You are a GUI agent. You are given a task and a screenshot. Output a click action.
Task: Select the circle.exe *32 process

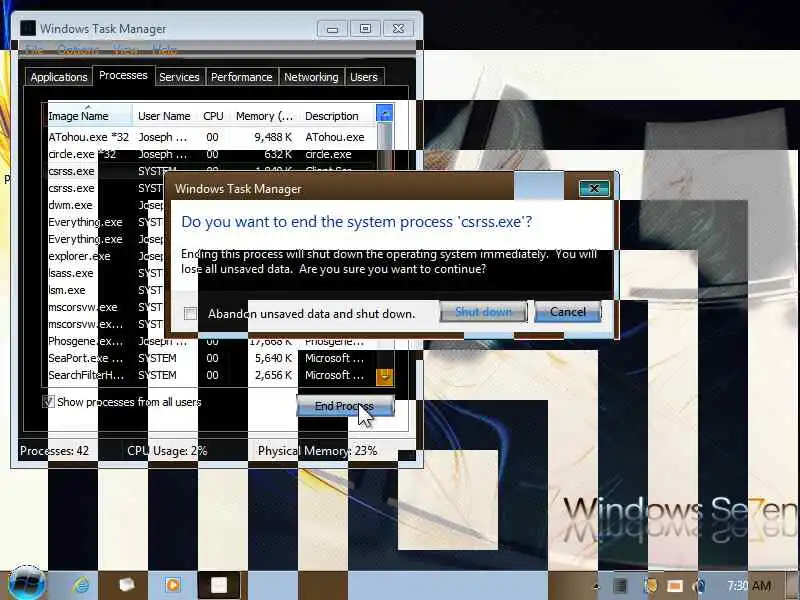[212, 154]
